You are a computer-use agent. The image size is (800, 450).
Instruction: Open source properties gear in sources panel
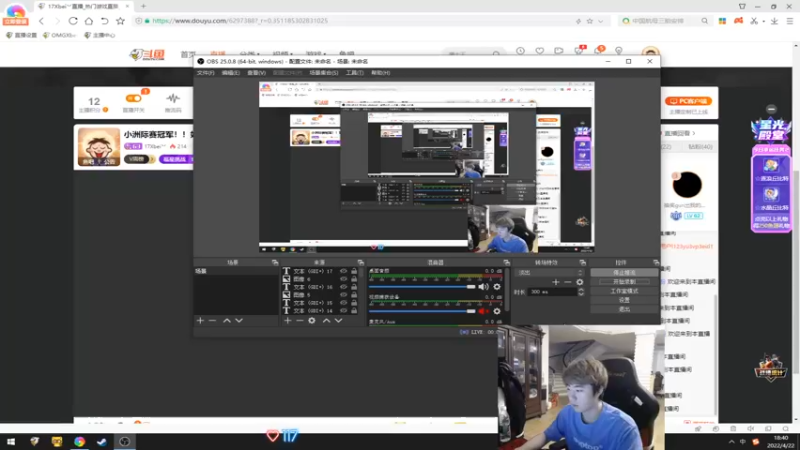tap(312, 320)
